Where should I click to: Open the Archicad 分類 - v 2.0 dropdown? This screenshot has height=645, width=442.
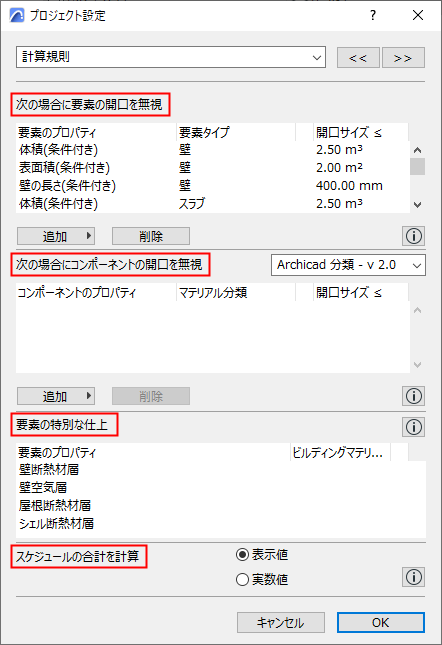(x=348, y=265)
